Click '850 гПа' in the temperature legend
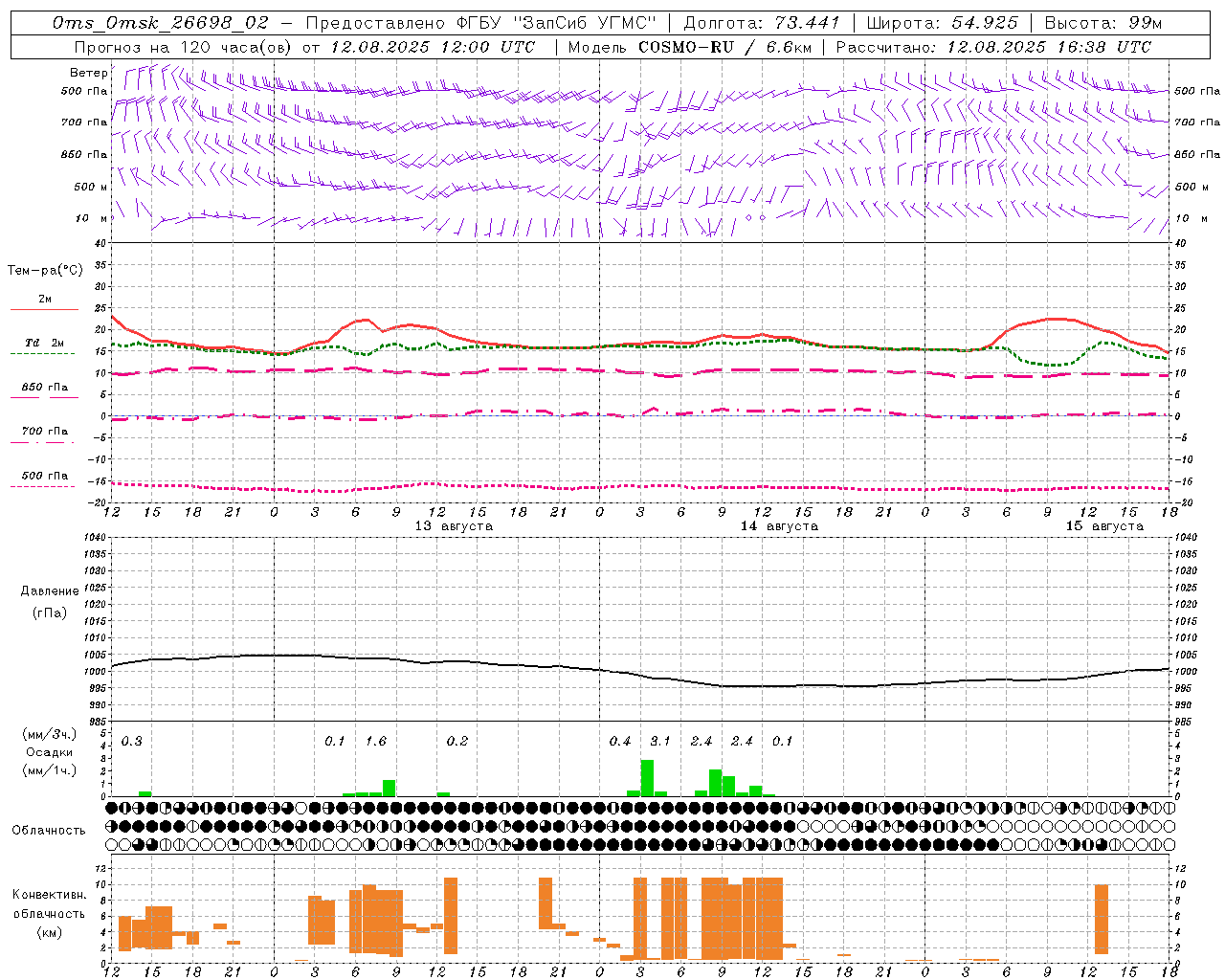The height and width of the screenshot is (980, 1225). (x=45, y=387)
